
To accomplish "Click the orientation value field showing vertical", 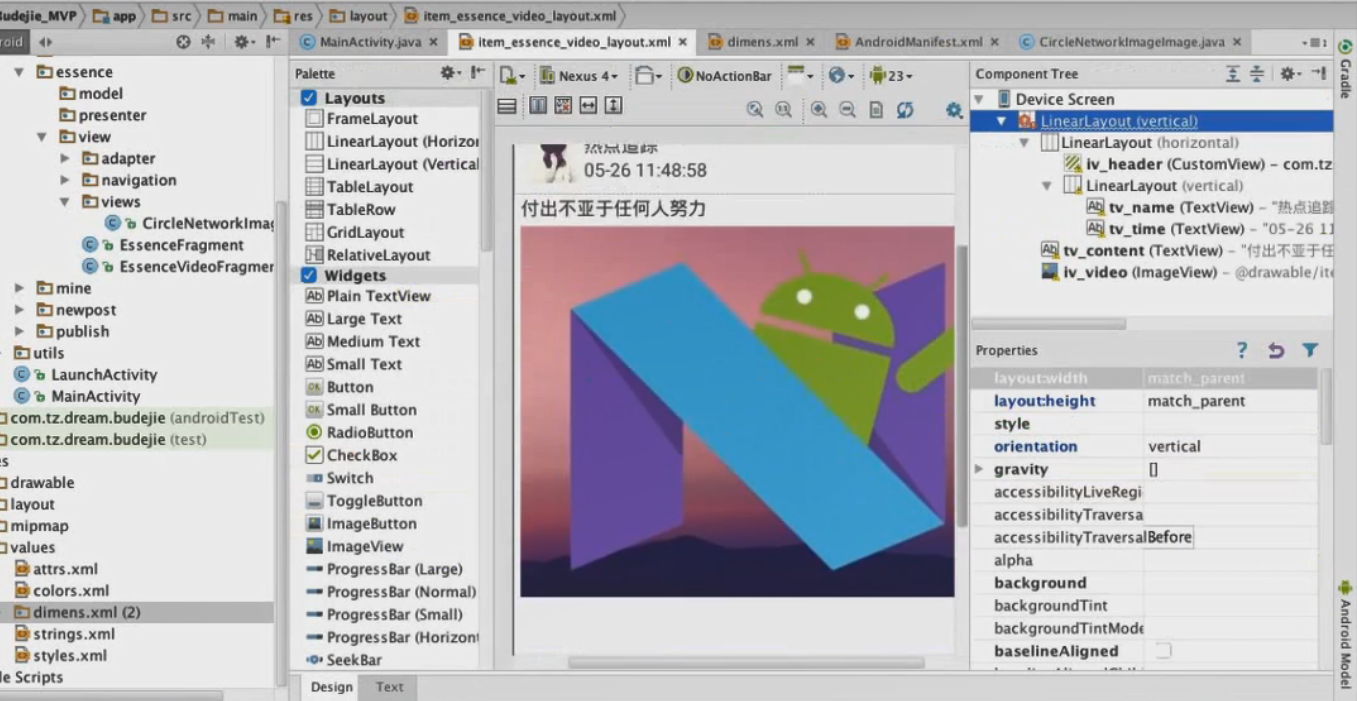I will (1231, 446).
